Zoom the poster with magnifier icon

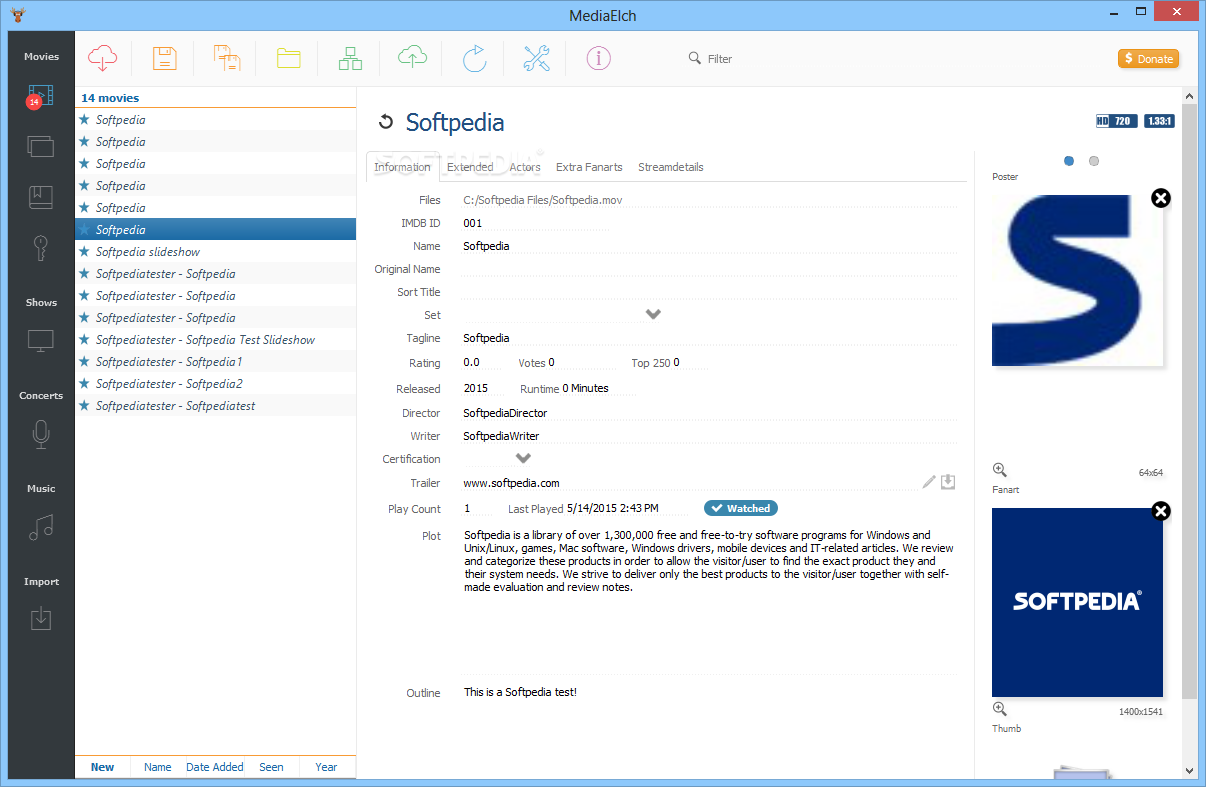click(999, 470)
